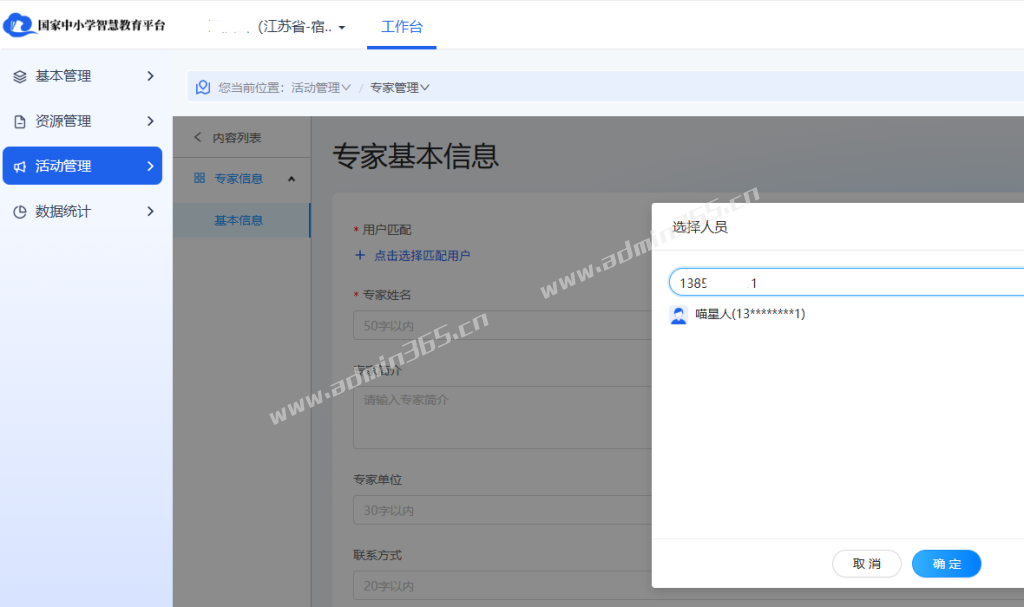This screenshot has width=1024, height=607.
Task: Click the 专家基本信息 heading
Action: 416,157
